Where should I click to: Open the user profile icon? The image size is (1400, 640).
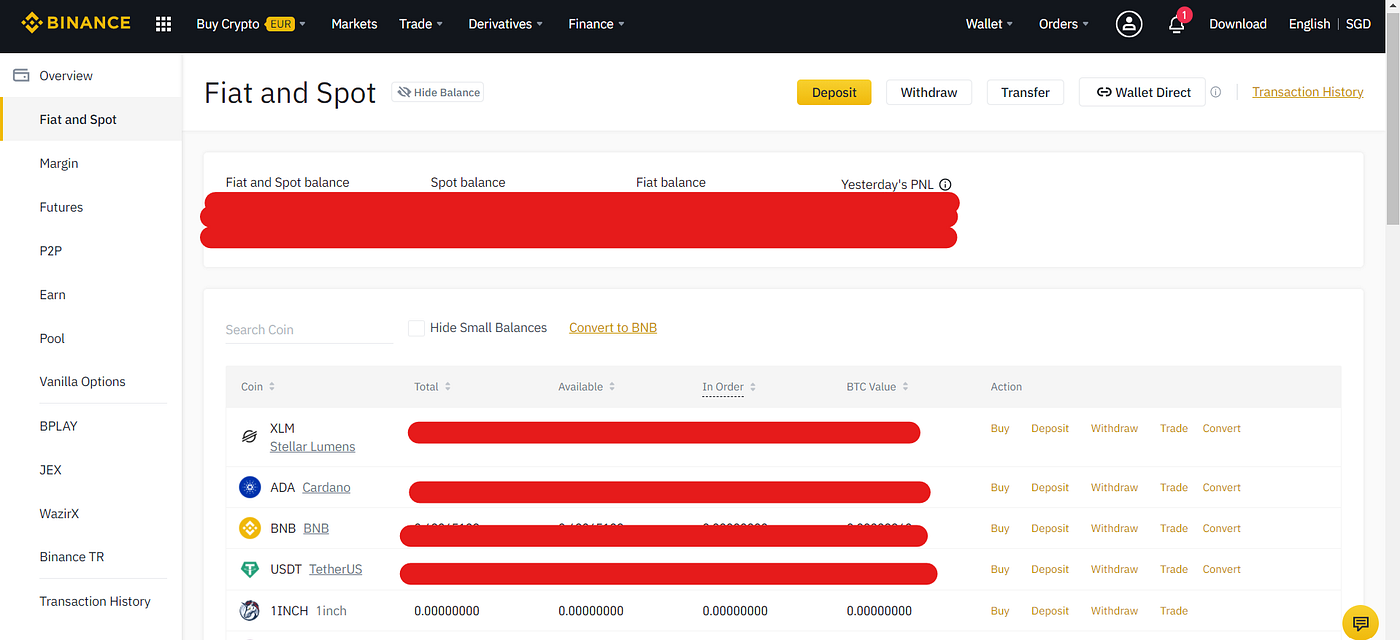pos(1129,24)
